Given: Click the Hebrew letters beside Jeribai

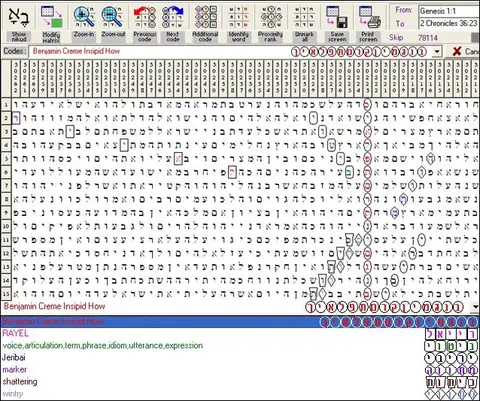Looking at the screenshot, I should (452, 358).
